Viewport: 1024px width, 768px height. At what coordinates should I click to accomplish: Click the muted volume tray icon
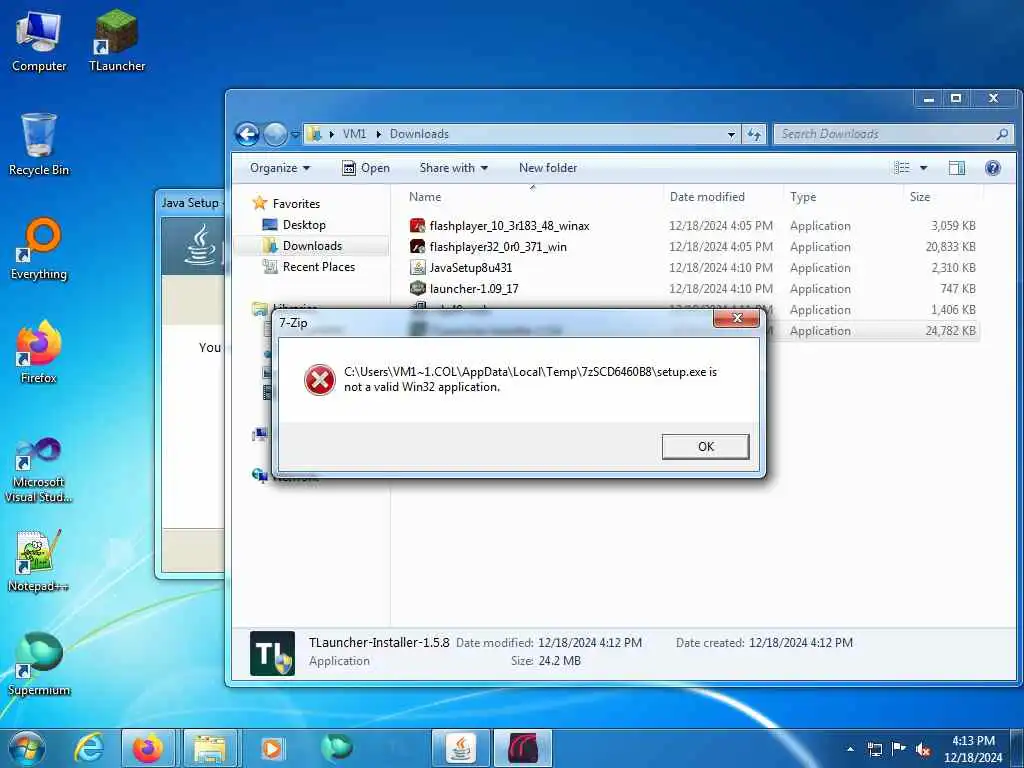pos(923,749)
